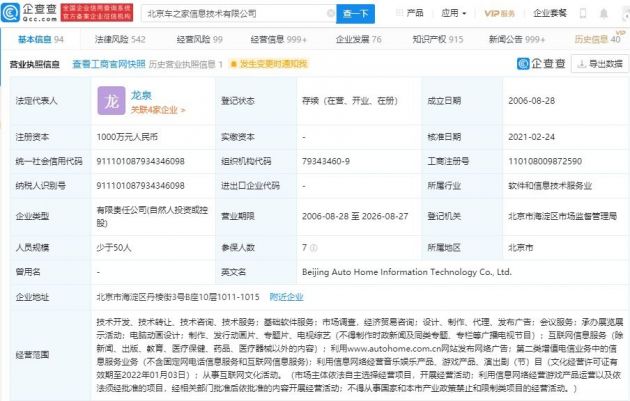
Task: Select 所属行业 value 软件和信息技术服务业
Action: click(x=550, y=186)
